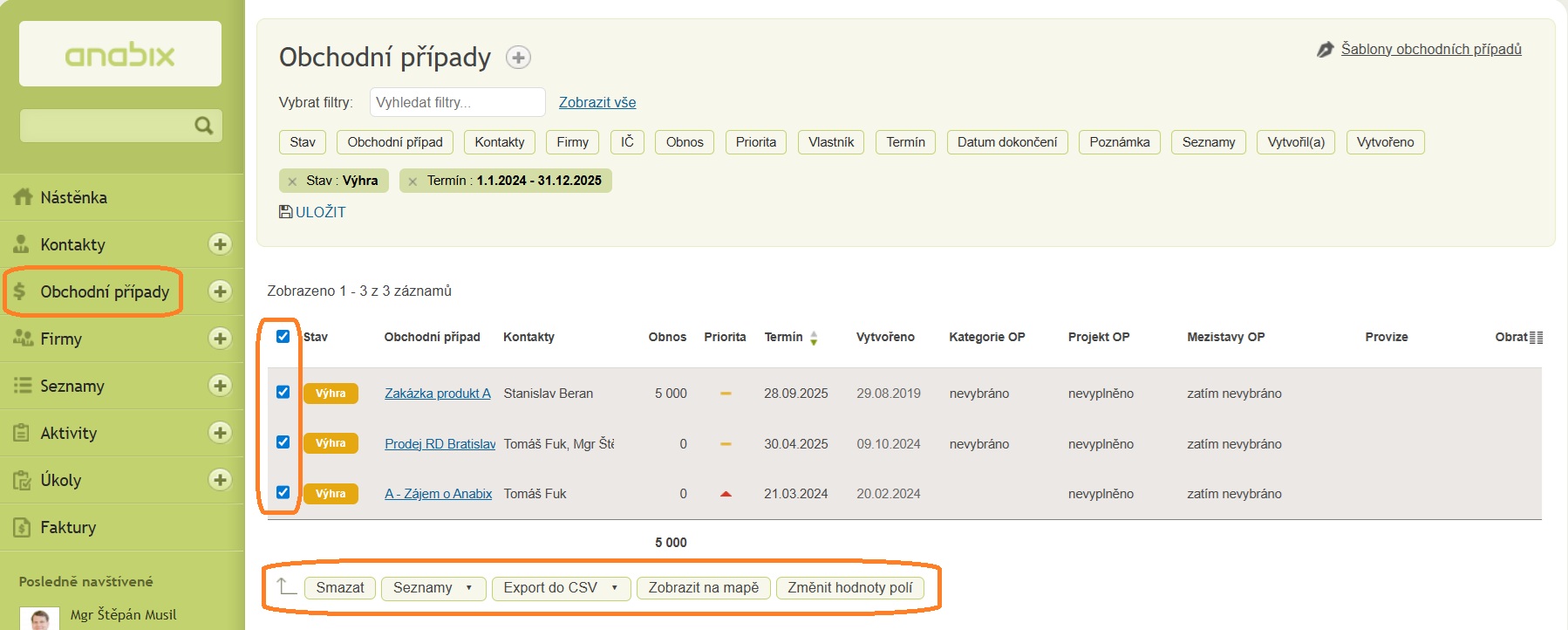Go to Nástěnka in the sidebar
The height and width of the screenshot is (630, 1568).
pyautogui.click(x=74, y=197)
